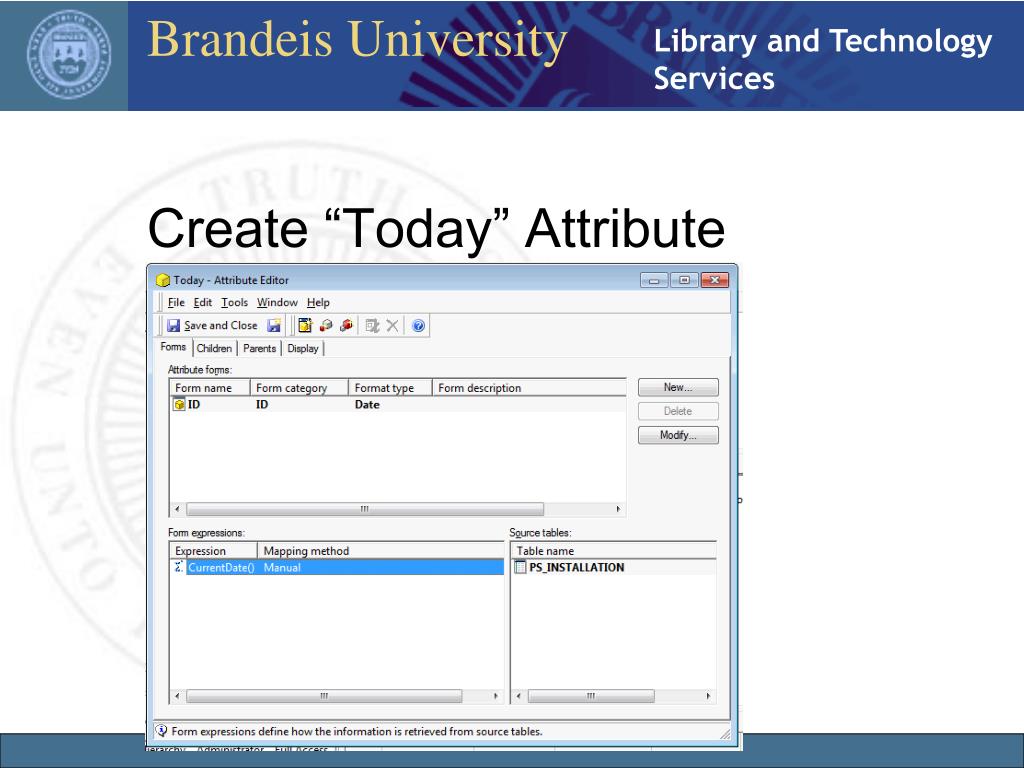This screenshot has height=768, width=1024.
Task: Click attribute forms scrollbar left arrow
Action: coord(177,509)
